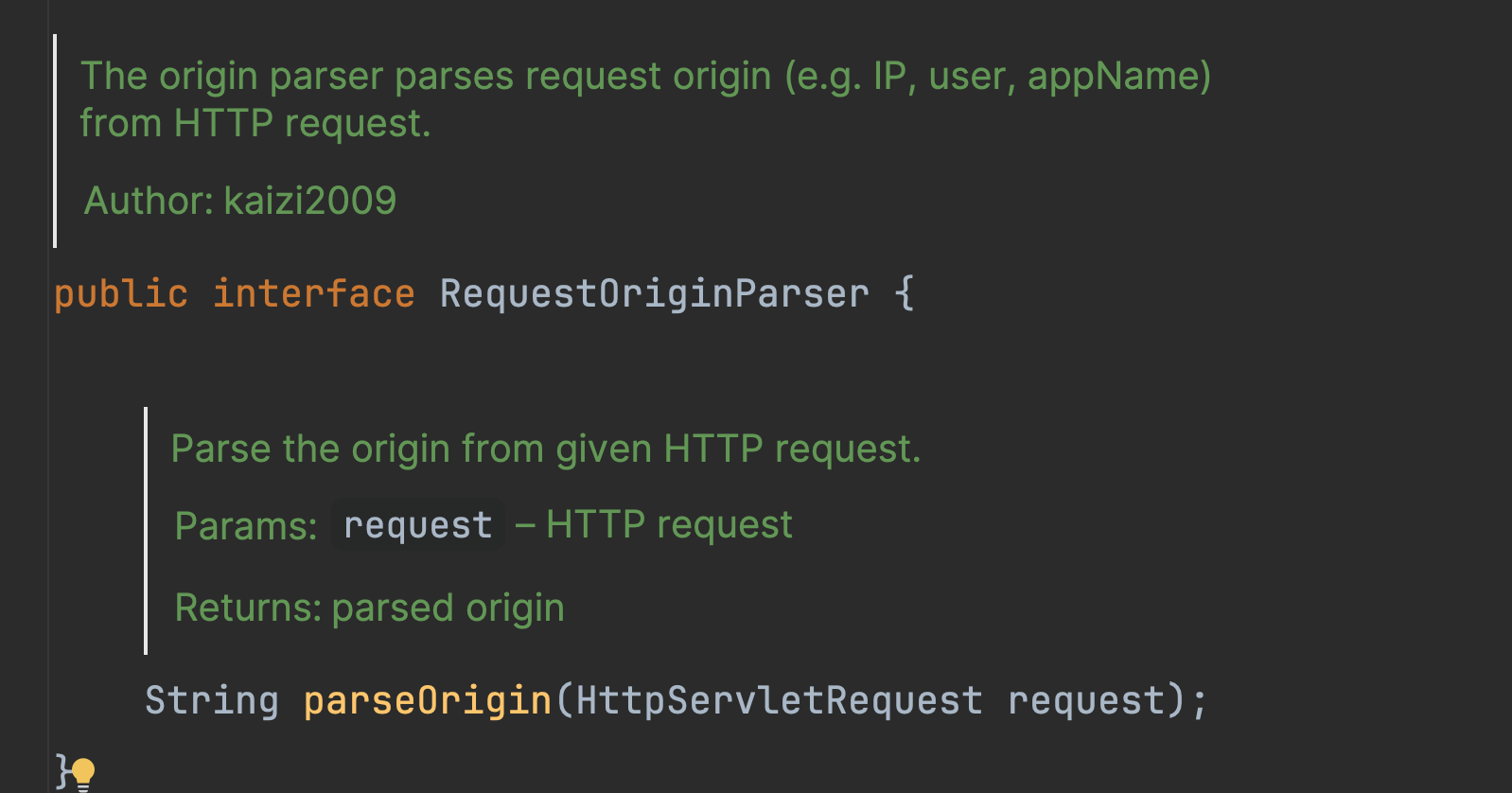The width and height of the screenshot is (1512, 793).
Task: Click the "interface" keyword
Action: click(x=313, y=293)
